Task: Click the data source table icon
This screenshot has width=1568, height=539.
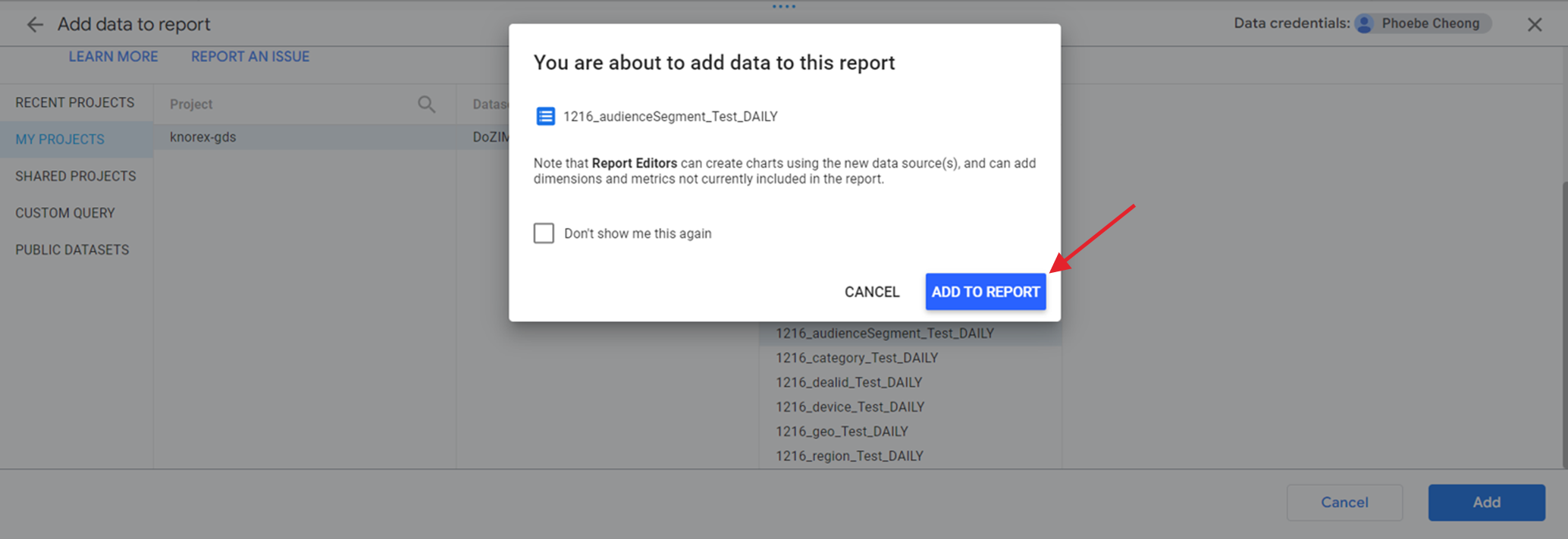Action: point(545,116)
